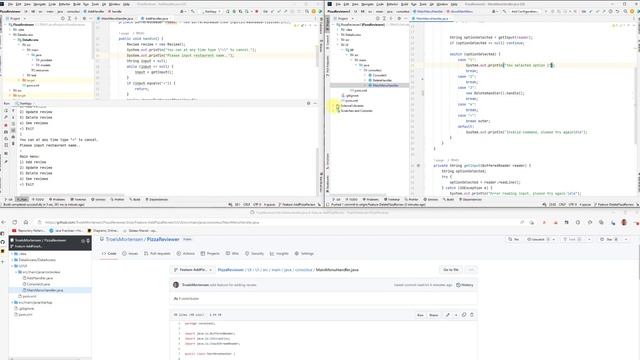This screenshot has height=360, width=640.
Task: Click the browser Refresh icon
Action: (x=15, y=222)
